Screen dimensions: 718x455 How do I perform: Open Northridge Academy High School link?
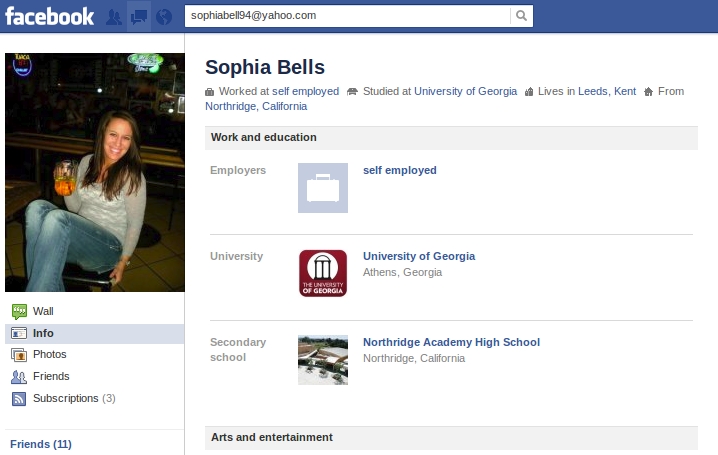pyautogui.click(x=451, y=342)
